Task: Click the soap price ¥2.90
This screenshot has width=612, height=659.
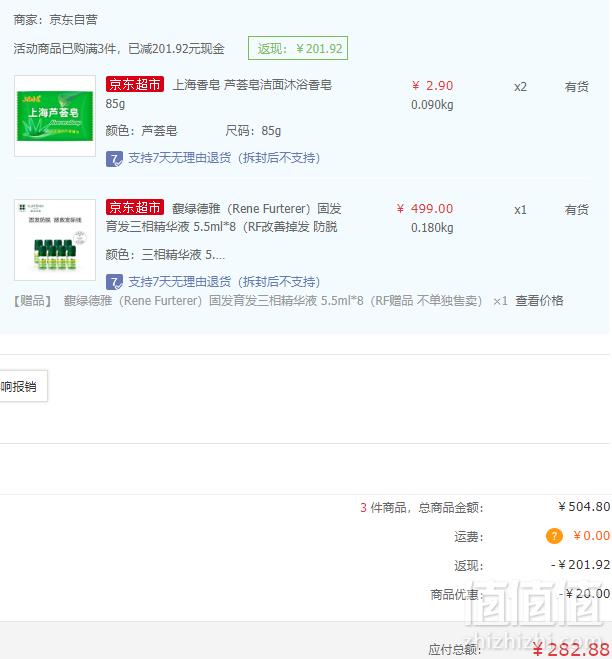Action: click(x=433, y=86)
